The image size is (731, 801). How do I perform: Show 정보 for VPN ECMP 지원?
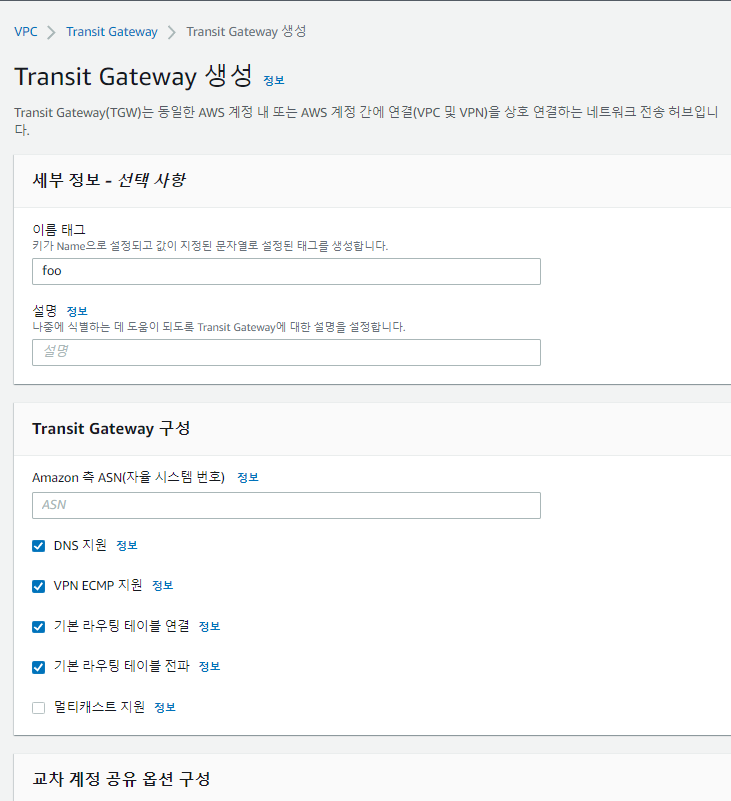click(163, 586)
